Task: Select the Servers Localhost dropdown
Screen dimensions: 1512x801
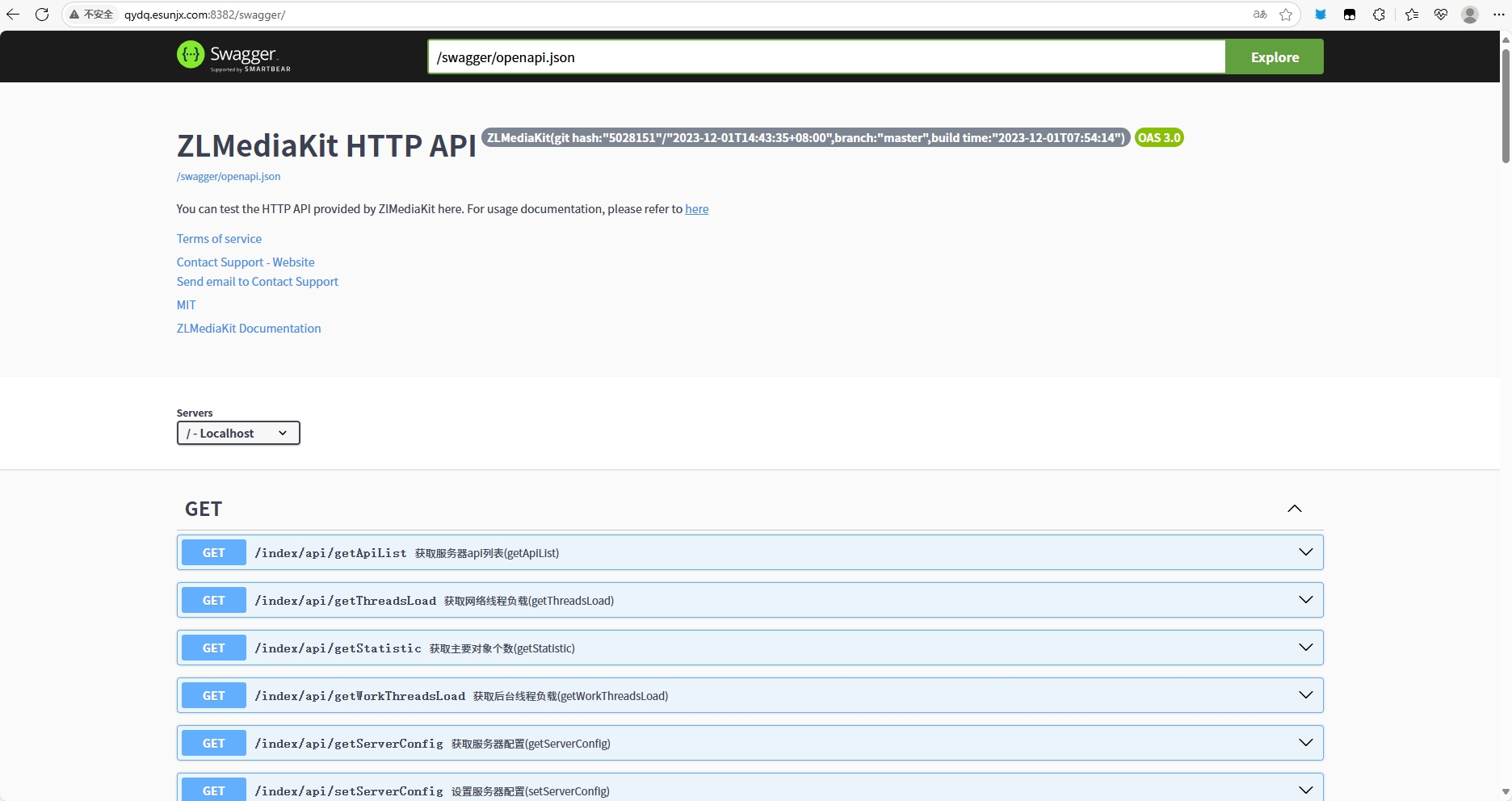Action: click(238, 433)
